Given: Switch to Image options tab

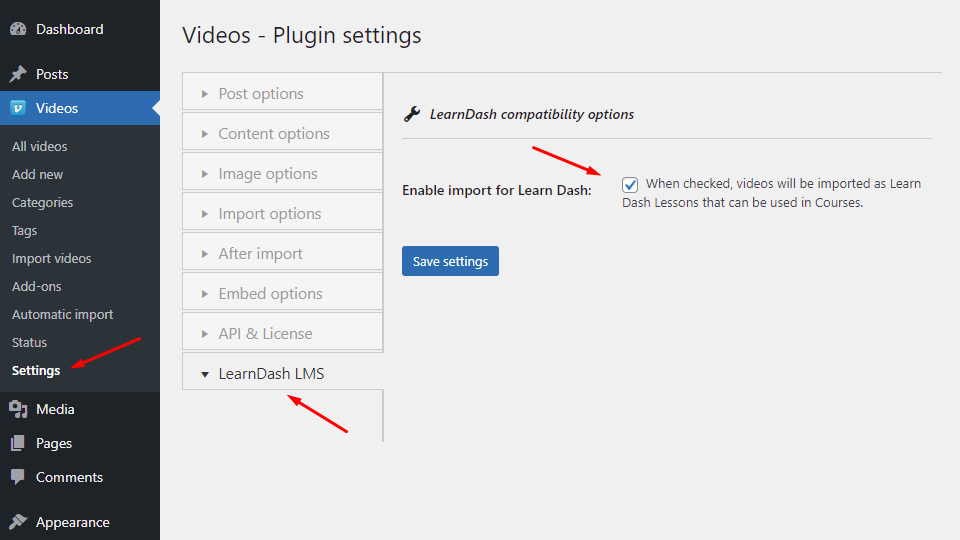Looking at the screenshot, I should (283, 172).
